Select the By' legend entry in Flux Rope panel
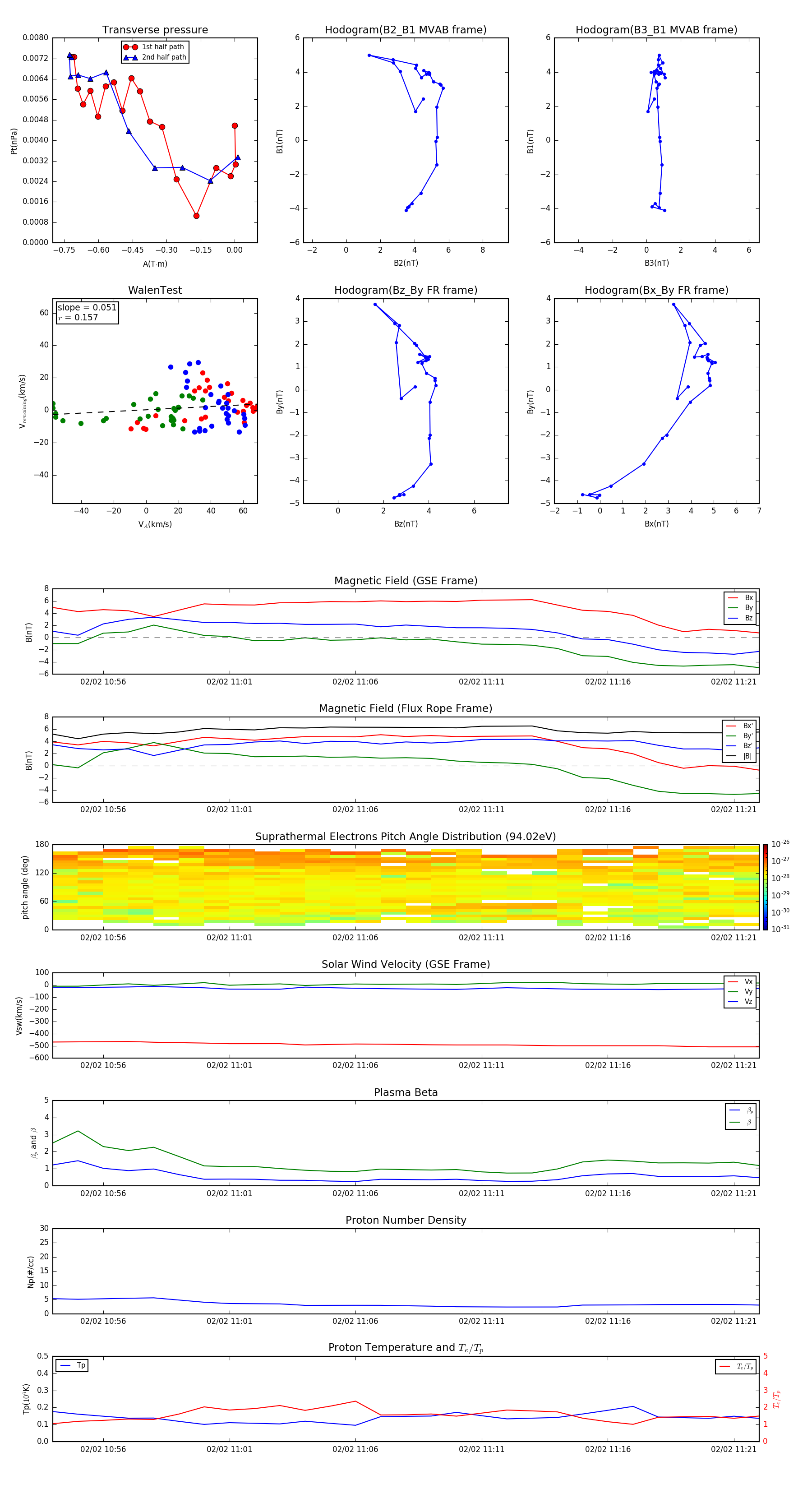This screenshot has width=812, height=1489. tap(740, 736)
